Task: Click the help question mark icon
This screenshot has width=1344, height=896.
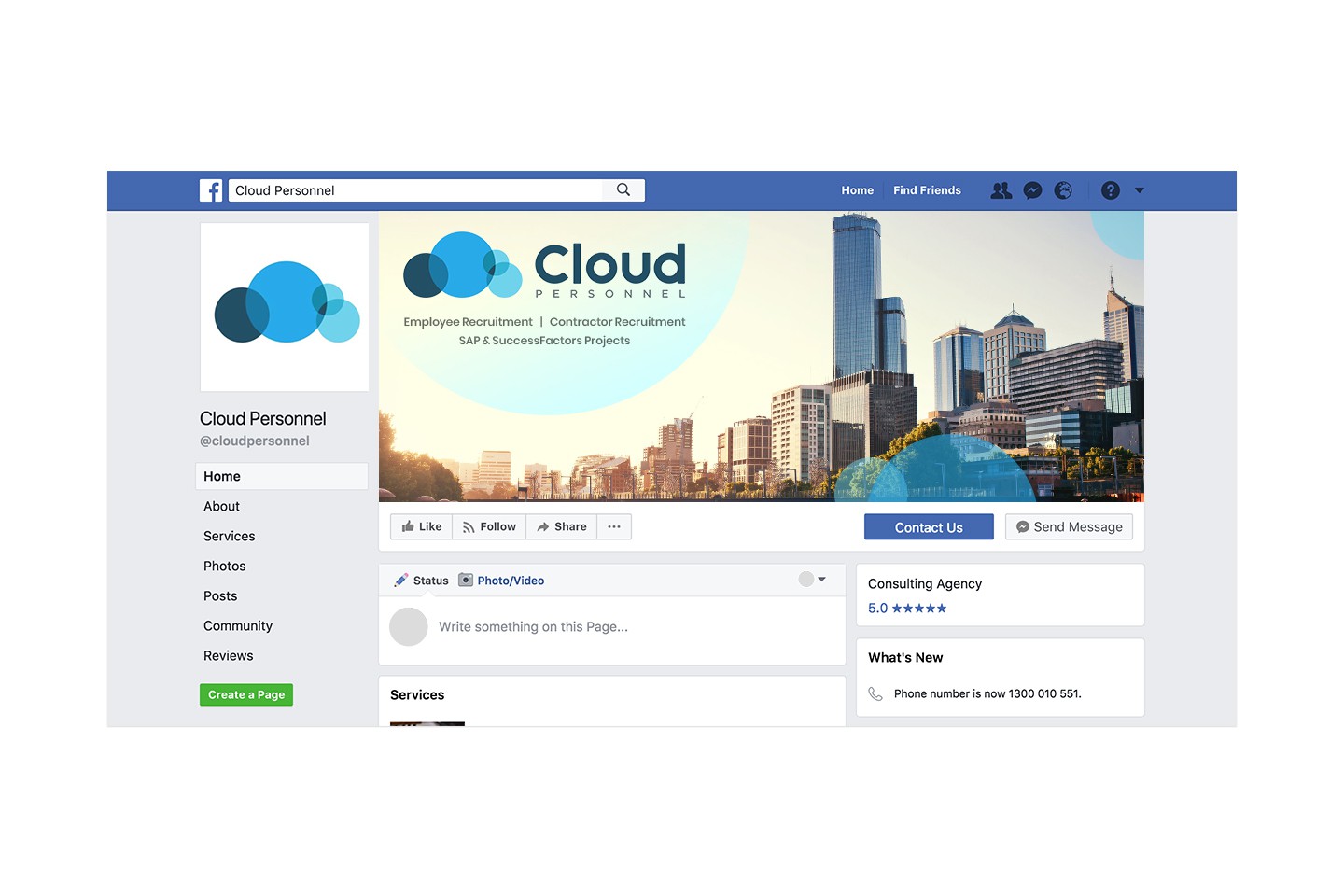Action: coord(1110,190)
